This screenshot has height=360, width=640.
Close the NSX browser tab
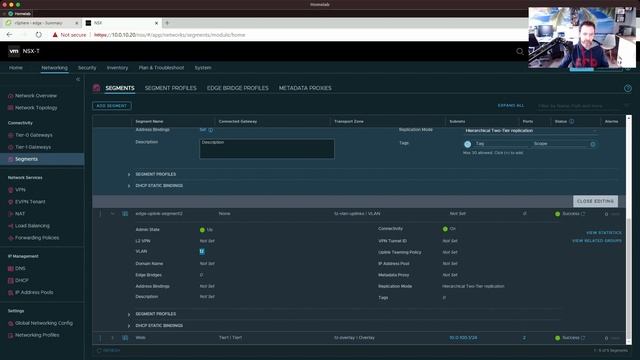coord(156,23)
